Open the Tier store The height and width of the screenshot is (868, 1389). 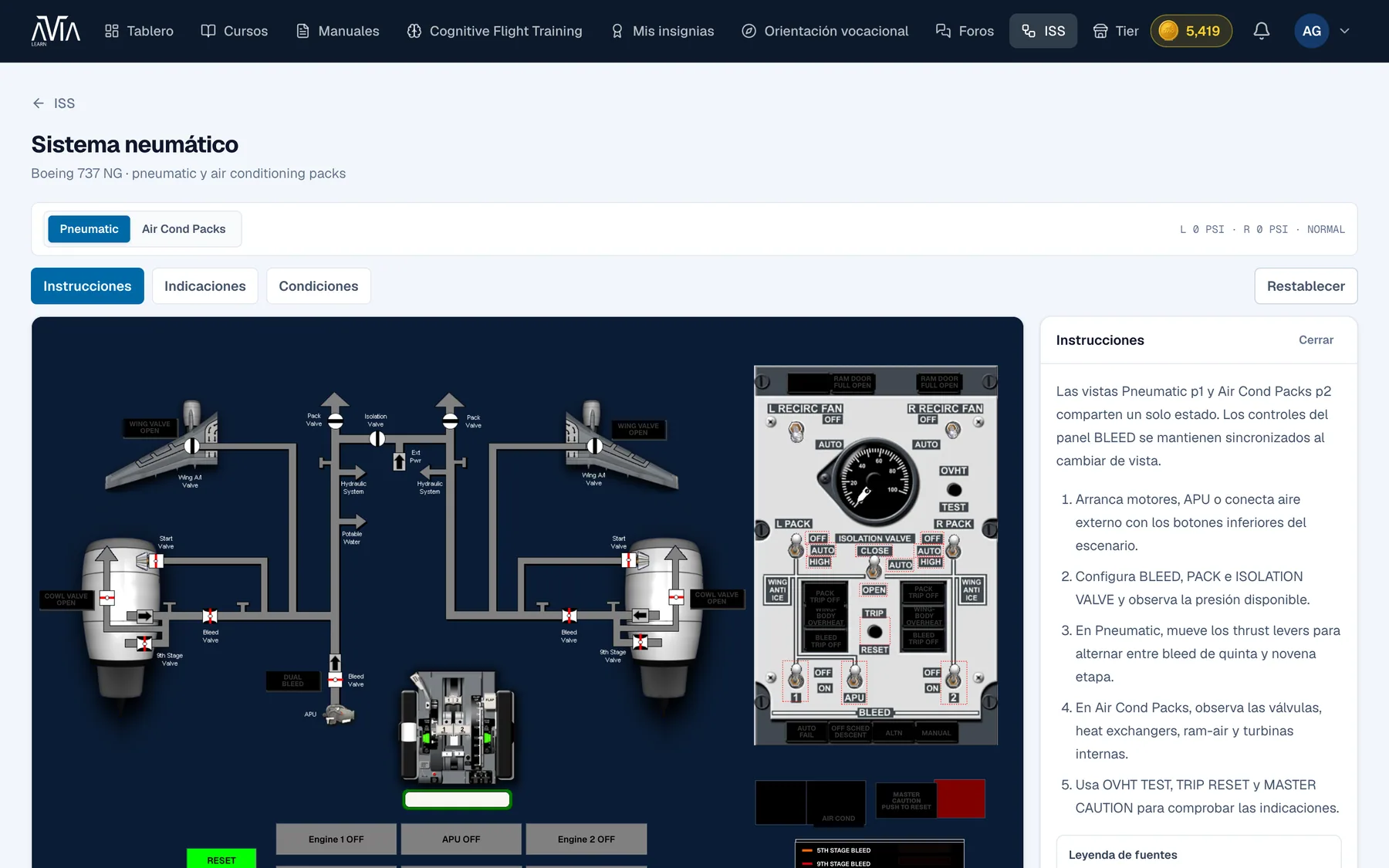coord(1116,31)
